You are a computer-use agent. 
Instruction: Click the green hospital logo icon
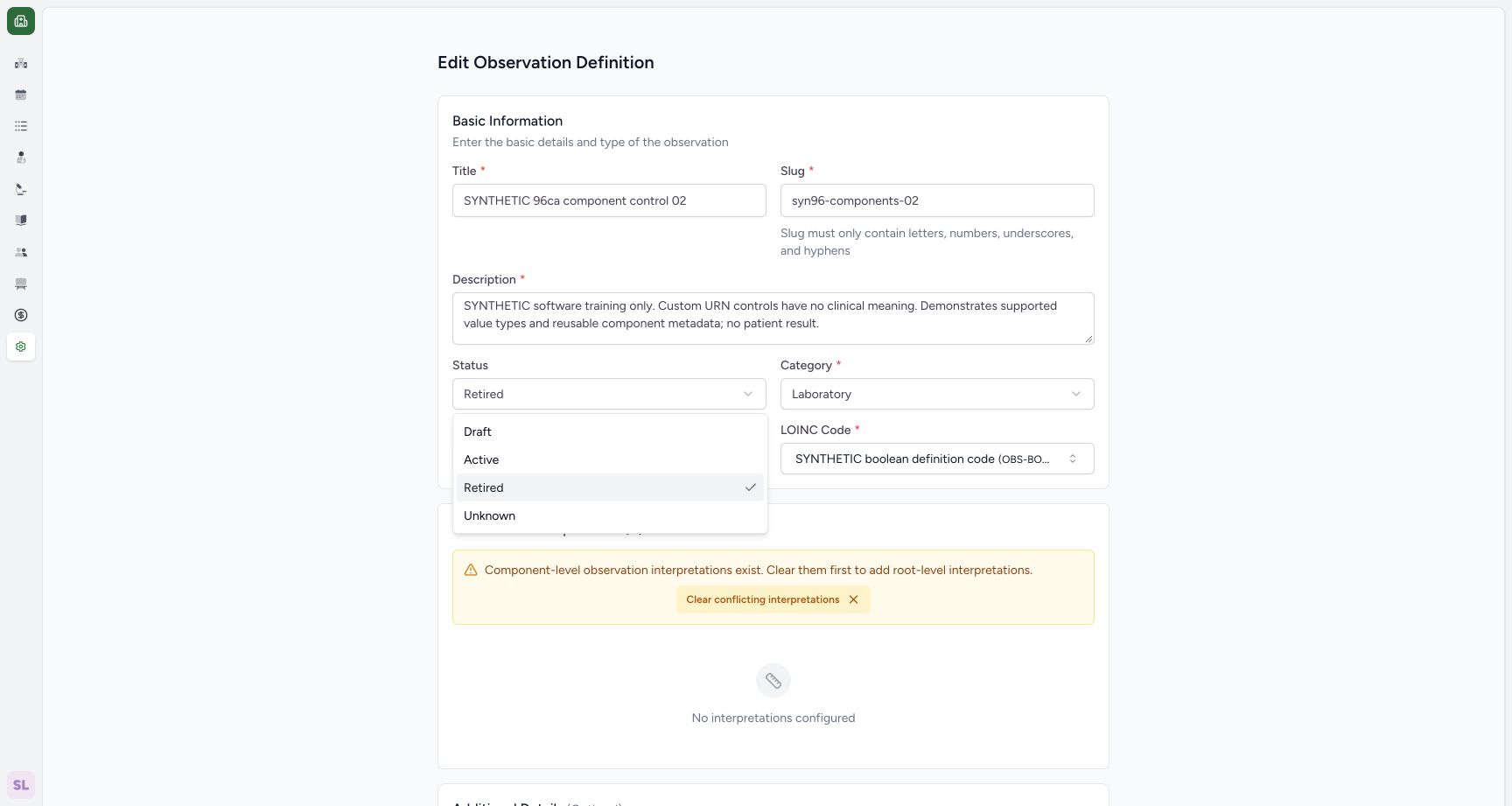(x=21, y=21)
